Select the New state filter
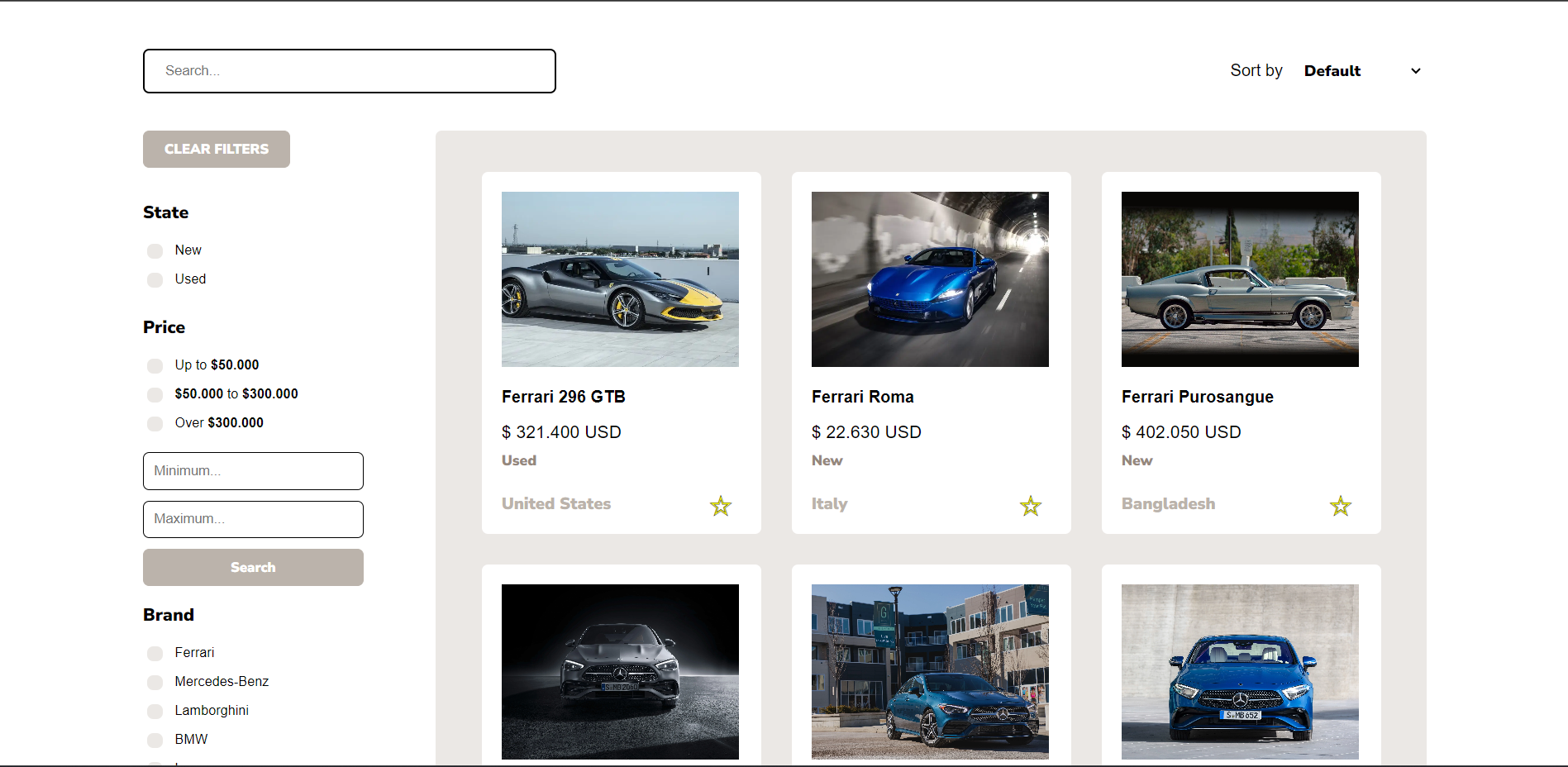Image resolution: width=1568 pixels, height=767 pixels. point(155,250)
